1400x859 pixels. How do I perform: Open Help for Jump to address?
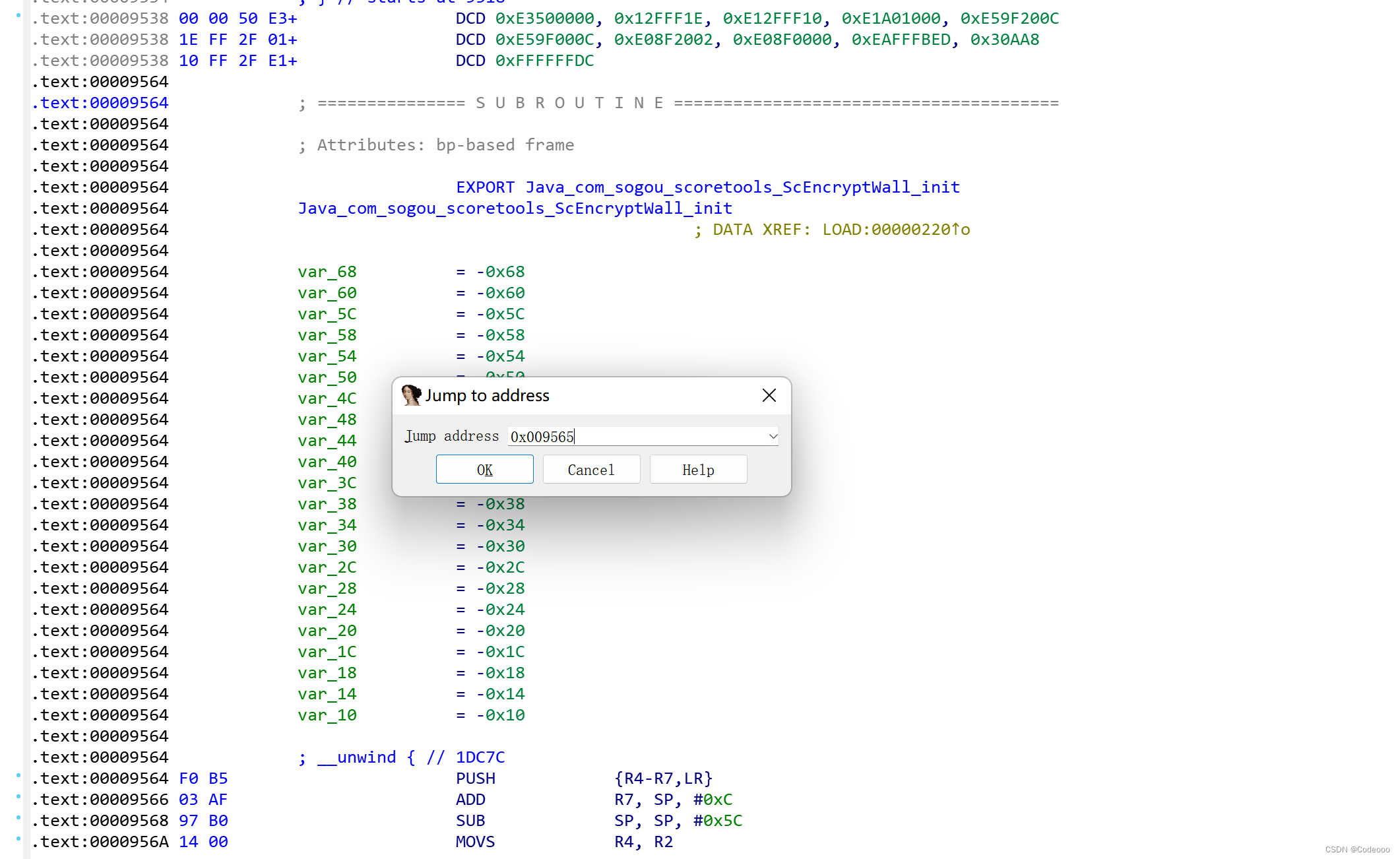pyautogui.click(x=698, y=470)
